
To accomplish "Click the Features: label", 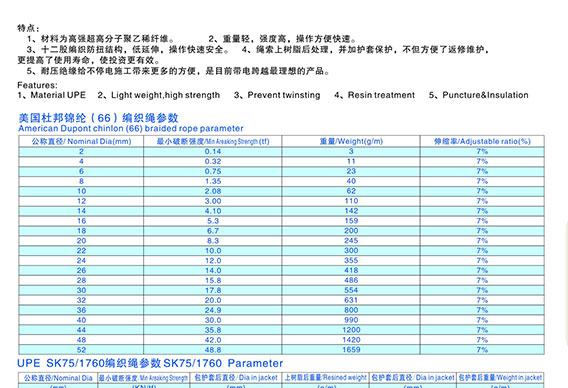I will pos(37,85).
